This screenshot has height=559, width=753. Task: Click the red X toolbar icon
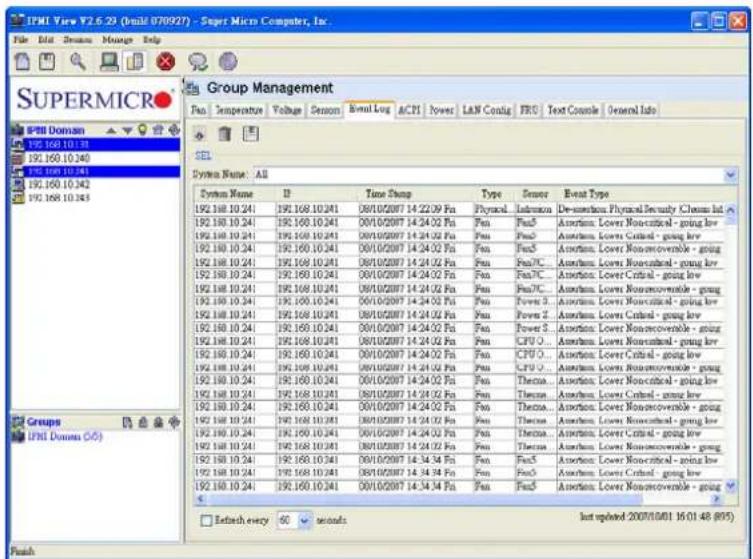tap(166, 61)
